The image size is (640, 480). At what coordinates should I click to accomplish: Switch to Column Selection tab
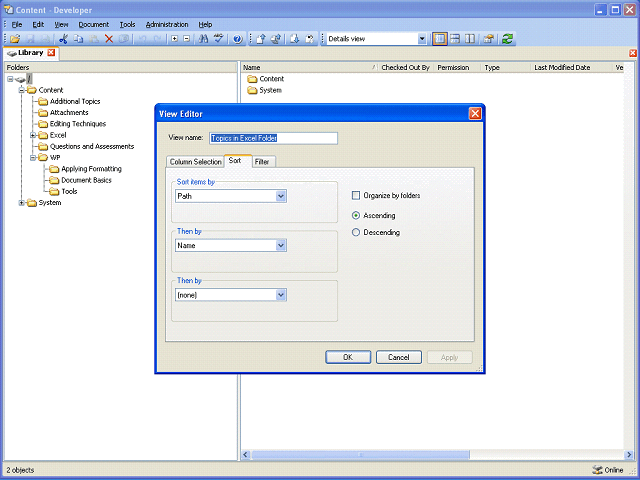coord(196,162)
